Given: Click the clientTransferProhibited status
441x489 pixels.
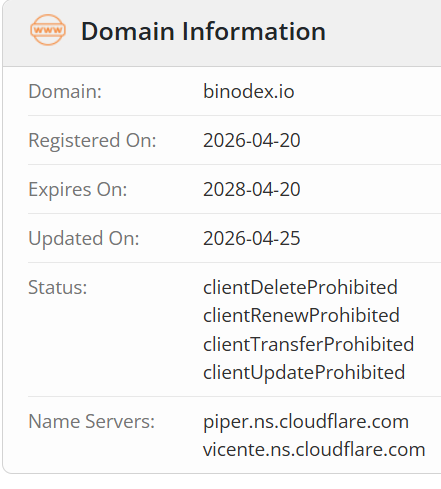Looking at the screenshot, I should point(309,344).
